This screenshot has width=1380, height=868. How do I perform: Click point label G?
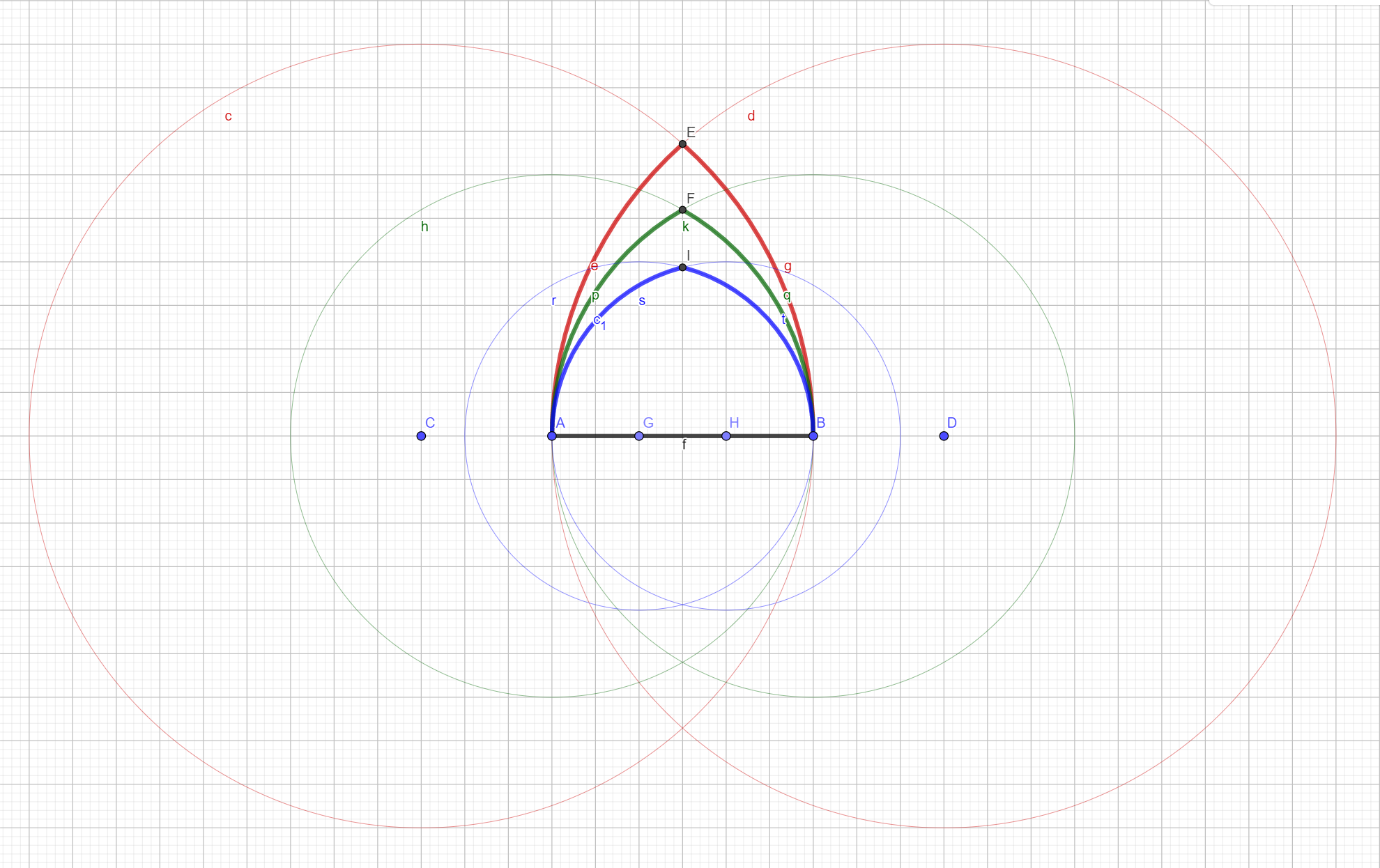point(648,423)
